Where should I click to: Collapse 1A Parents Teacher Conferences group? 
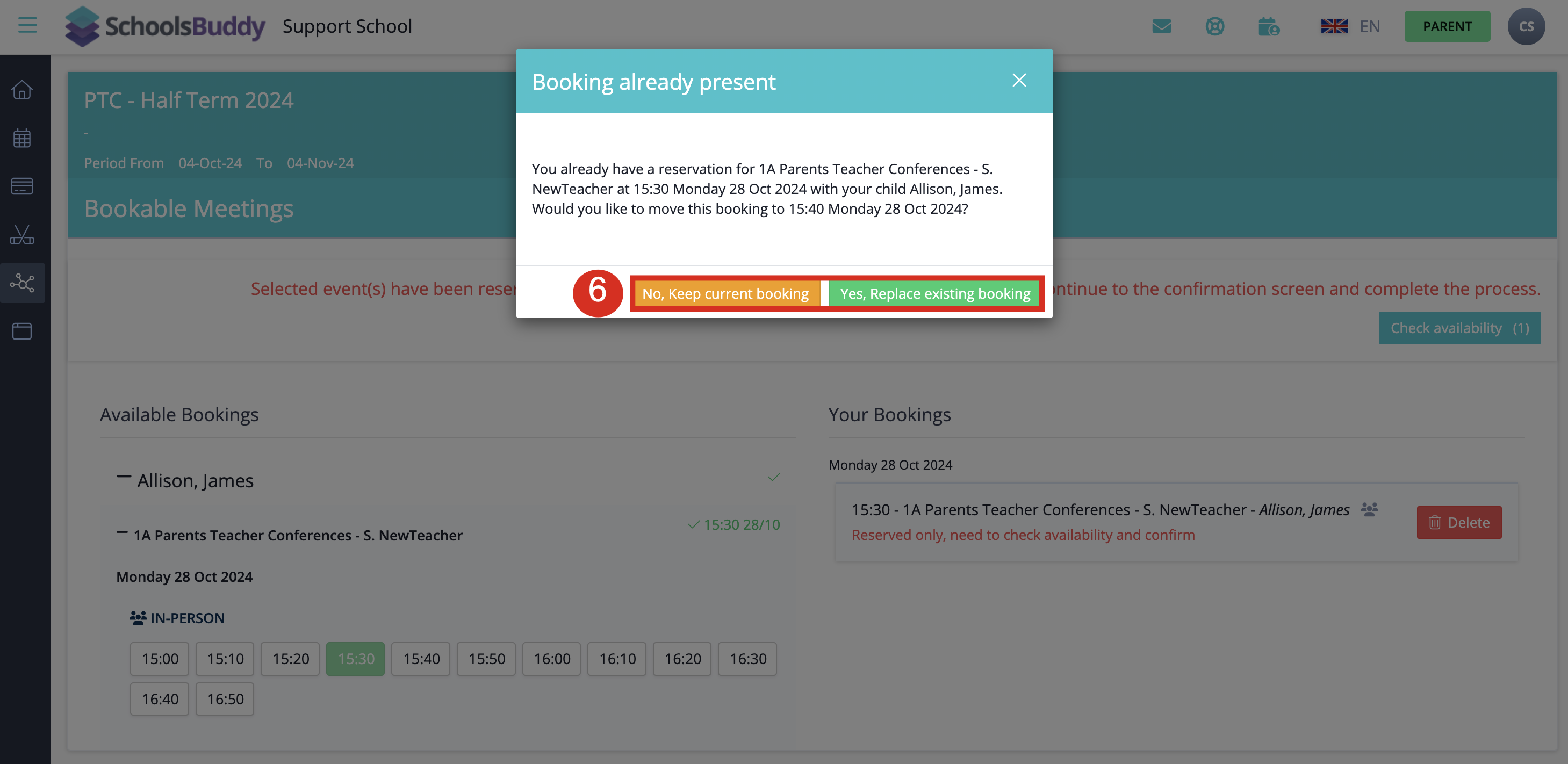coord(123,534)
